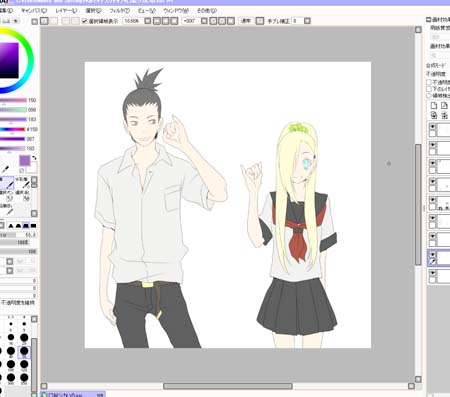Swap foreground and background colors arrow
The height and width of the screenshot is (397, 450).
(34, 158)
